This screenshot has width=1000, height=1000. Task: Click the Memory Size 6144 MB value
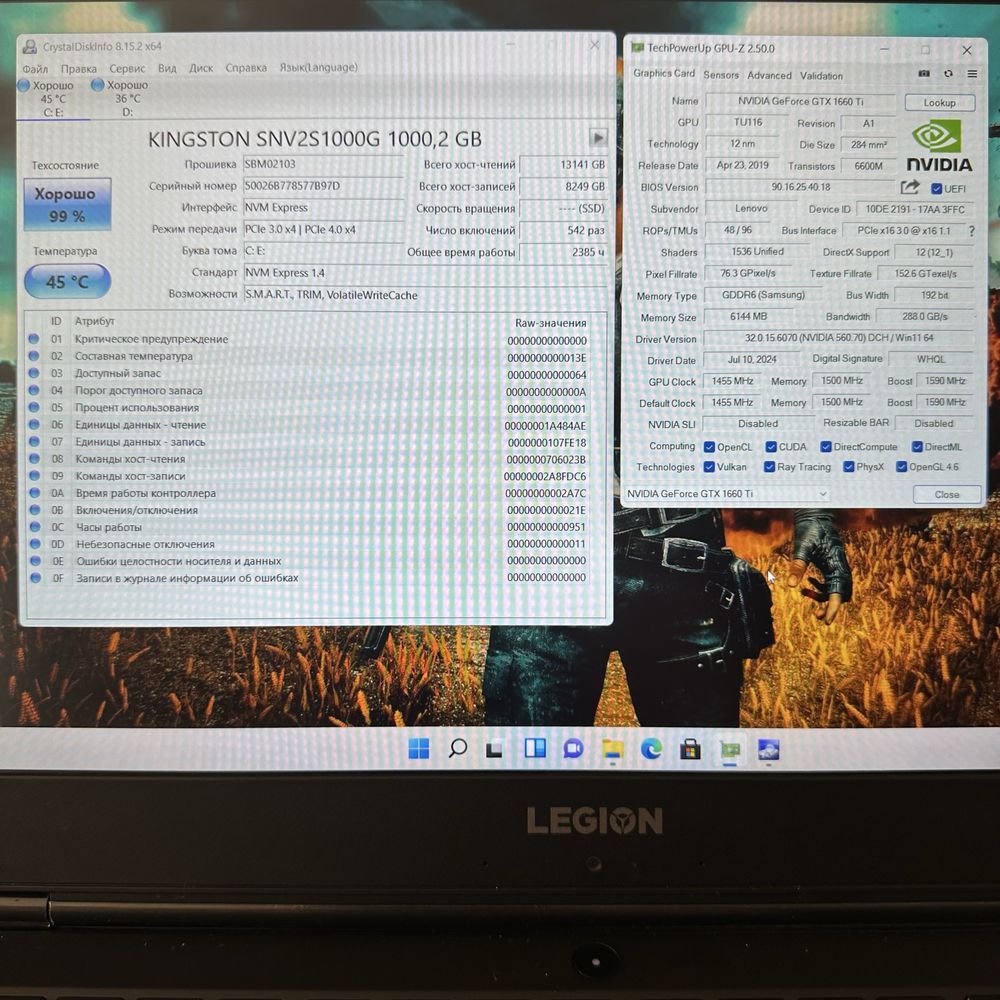tap(749, 316)
